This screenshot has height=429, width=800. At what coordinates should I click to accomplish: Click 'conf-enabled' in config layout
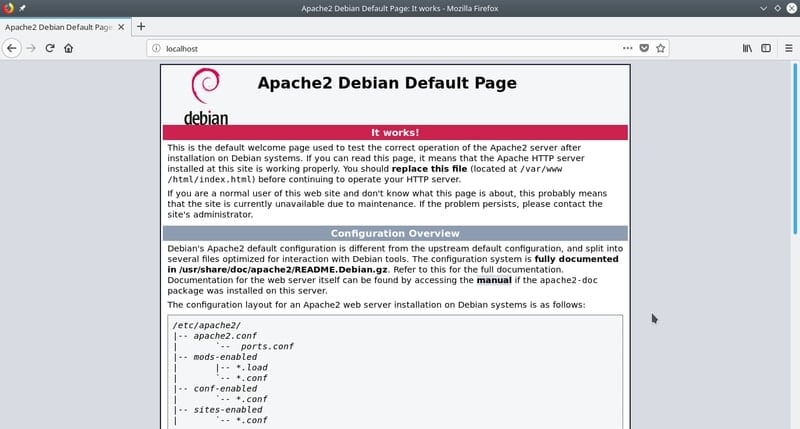coord(225,389)
